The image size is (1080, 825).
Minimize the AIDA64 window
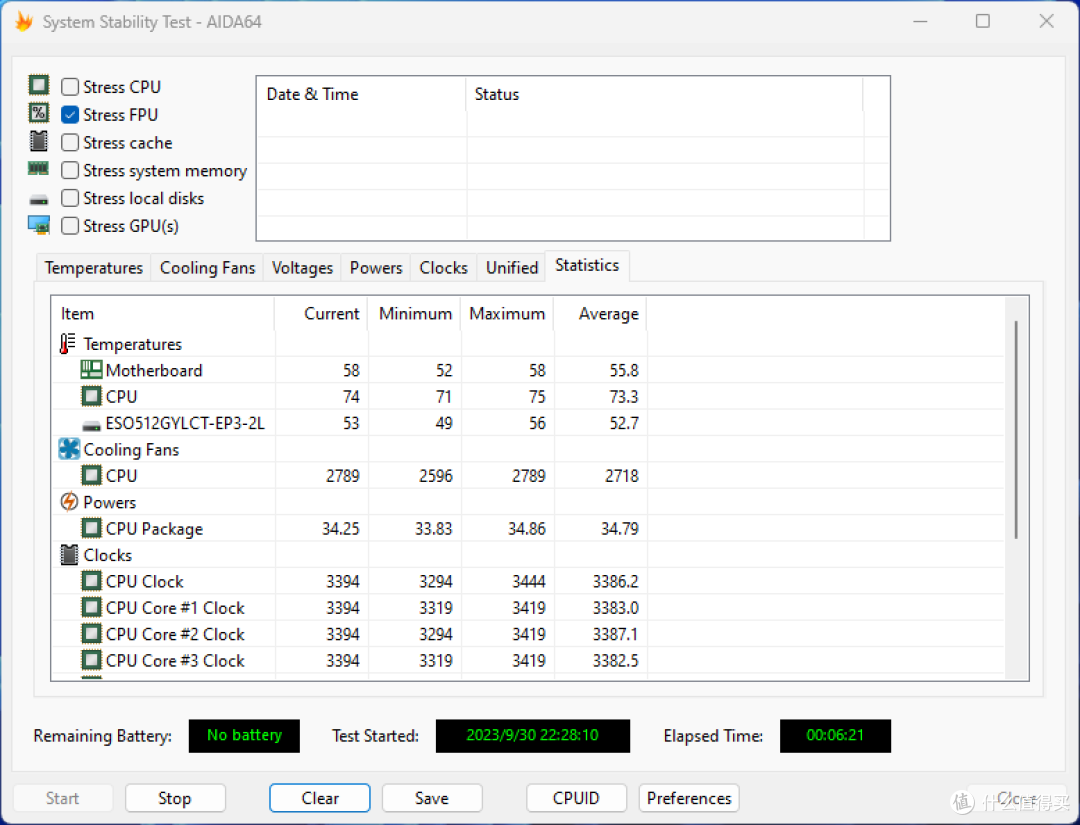coord(920,21)
